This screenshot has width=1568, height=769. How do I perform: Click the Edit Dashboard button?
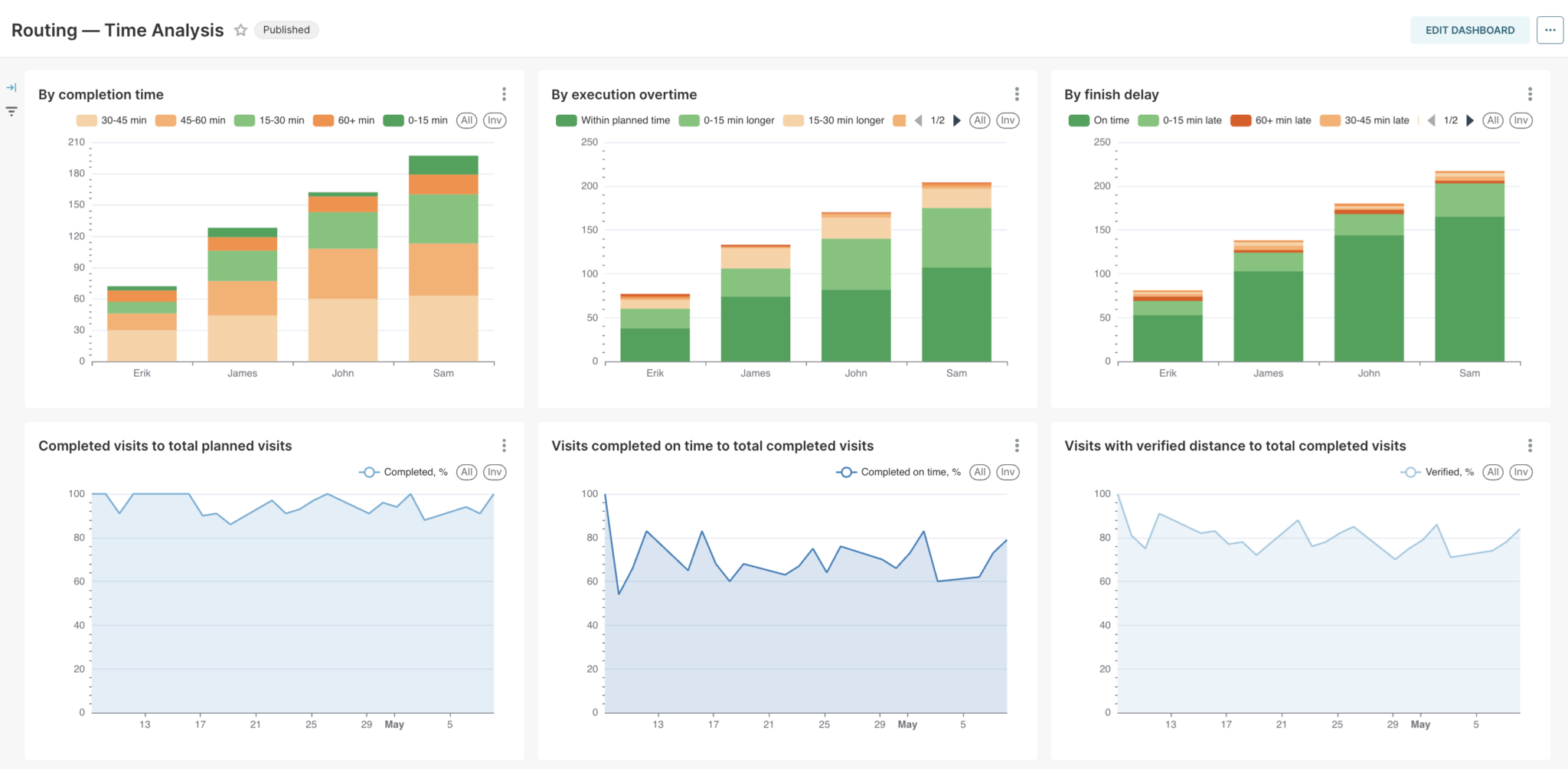coord(1469,30)
